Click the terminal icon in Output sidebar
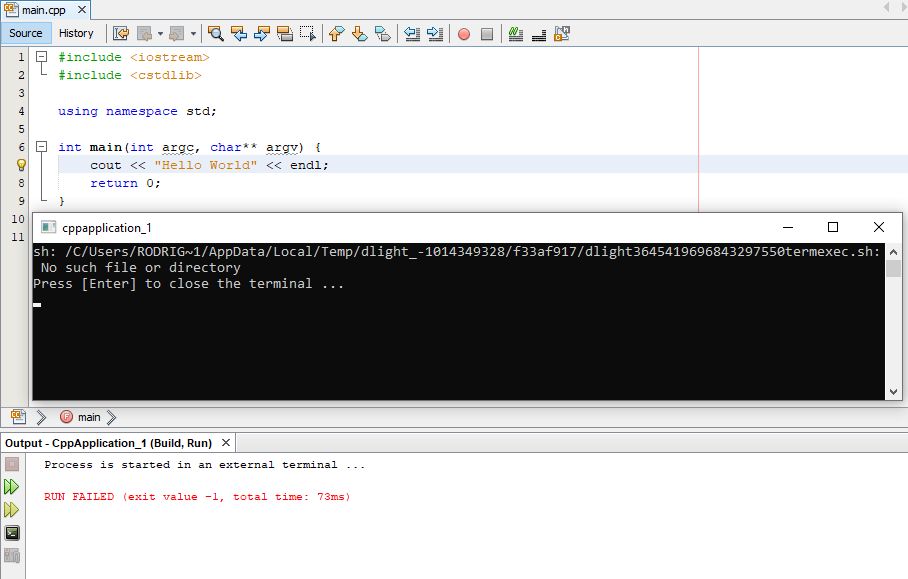This screenshot has width=908, height=579. [12, 533]
